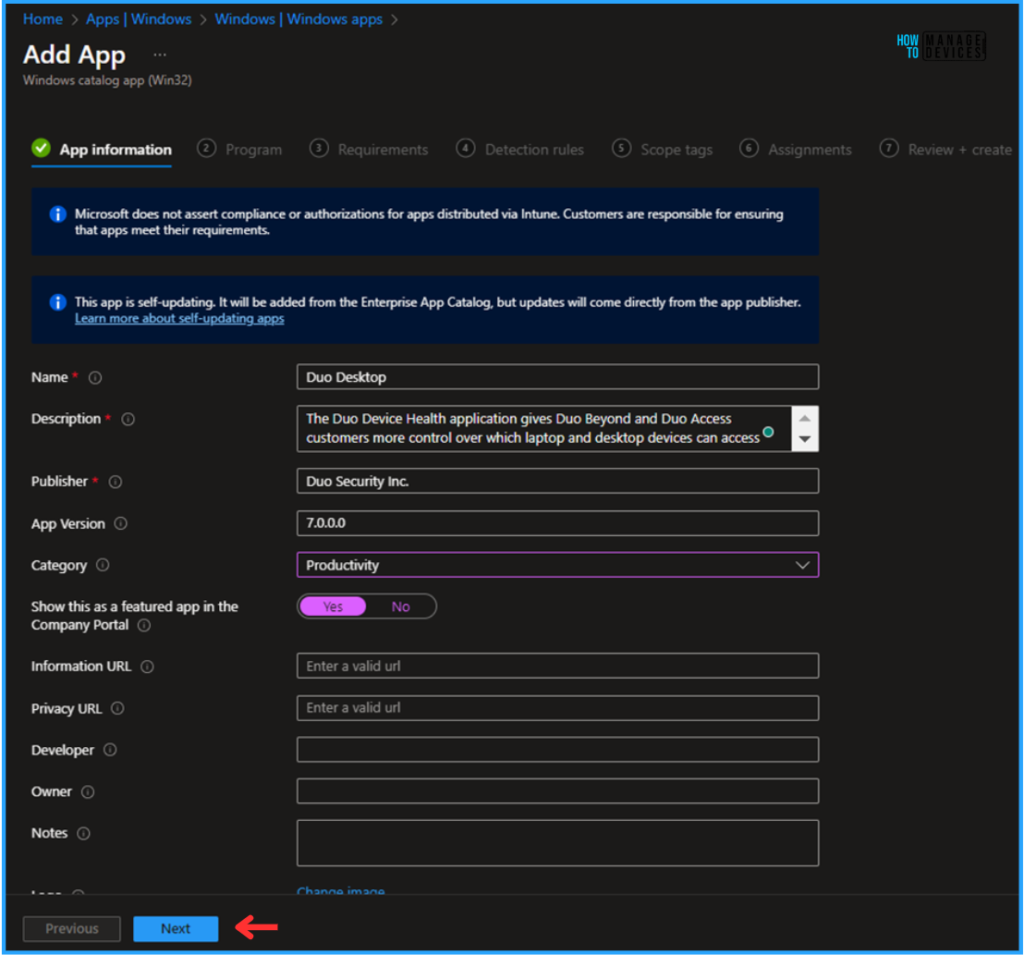Open the Name field info icon
The height and width of the screenshot is (955, 1024).
click(95, 378)
